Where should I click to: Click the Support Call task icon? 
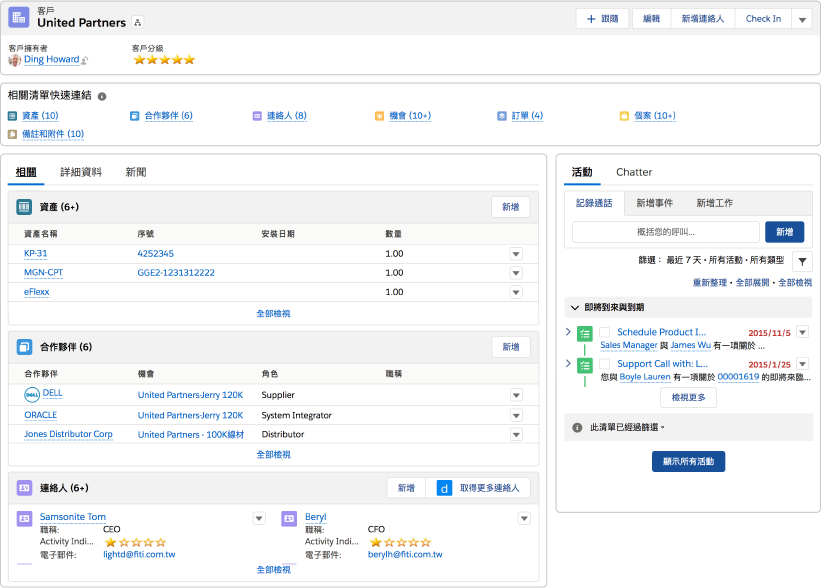585,365
